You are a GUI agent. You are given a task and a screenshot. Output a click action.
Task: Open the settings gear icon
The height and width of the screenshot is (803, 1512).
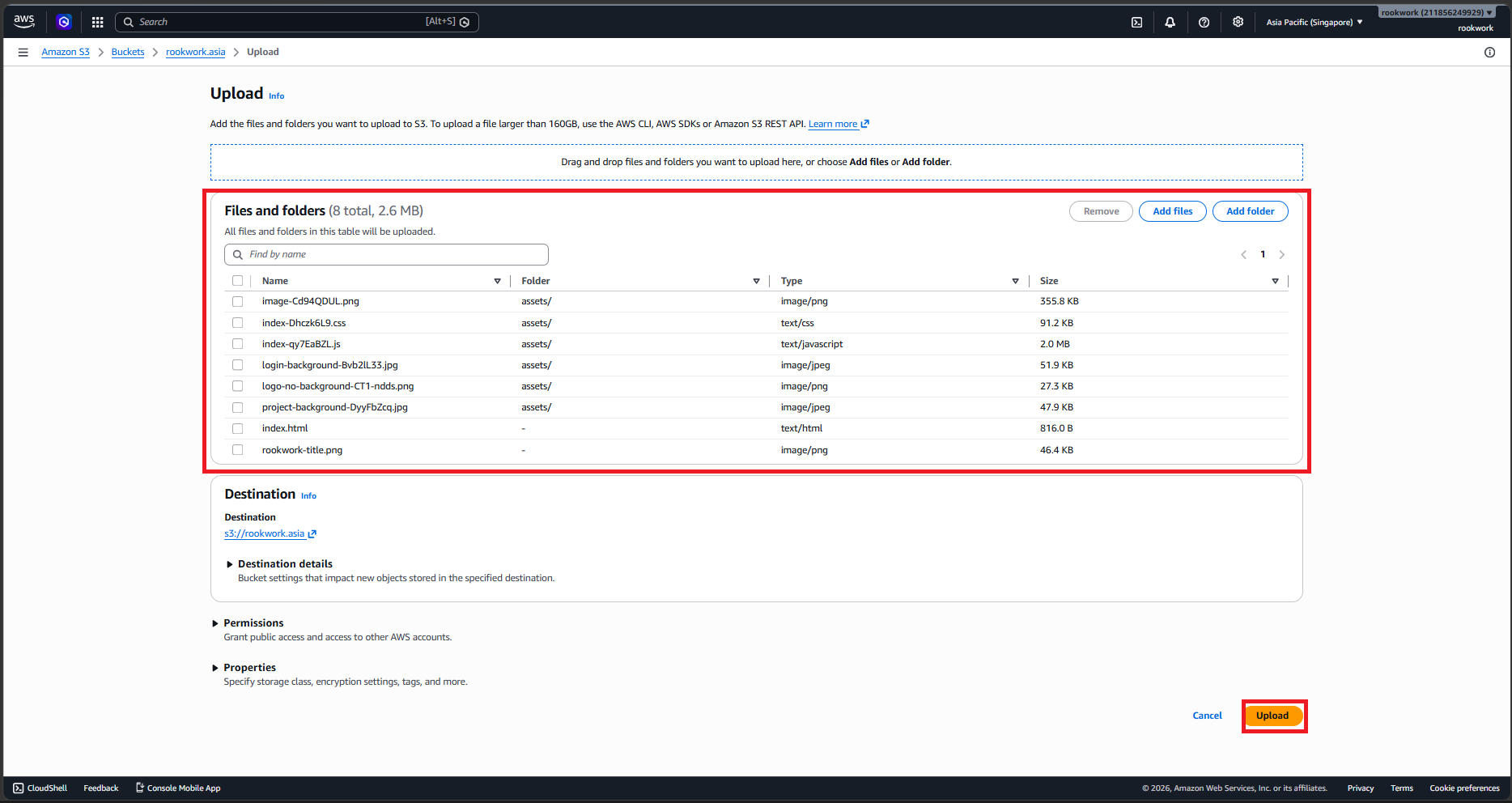[1238, 22]
